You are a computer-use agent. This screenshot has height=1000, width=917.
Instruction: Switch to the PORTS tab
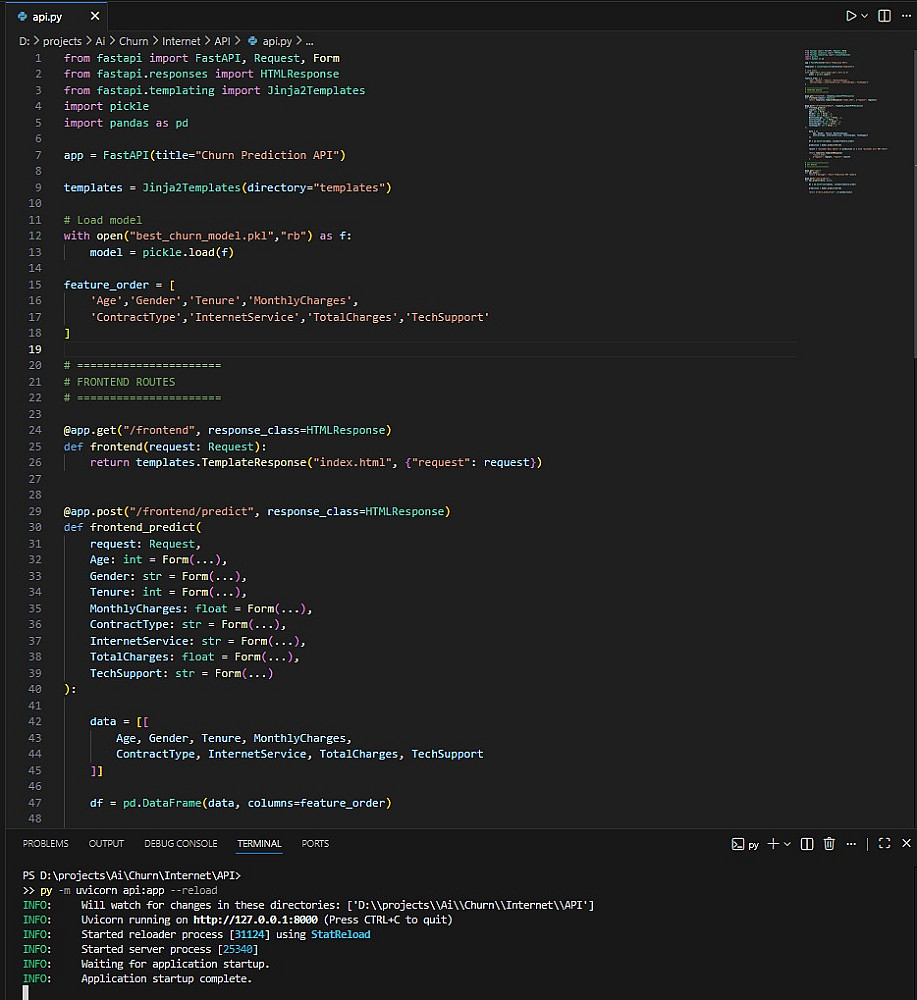point(315,844)
